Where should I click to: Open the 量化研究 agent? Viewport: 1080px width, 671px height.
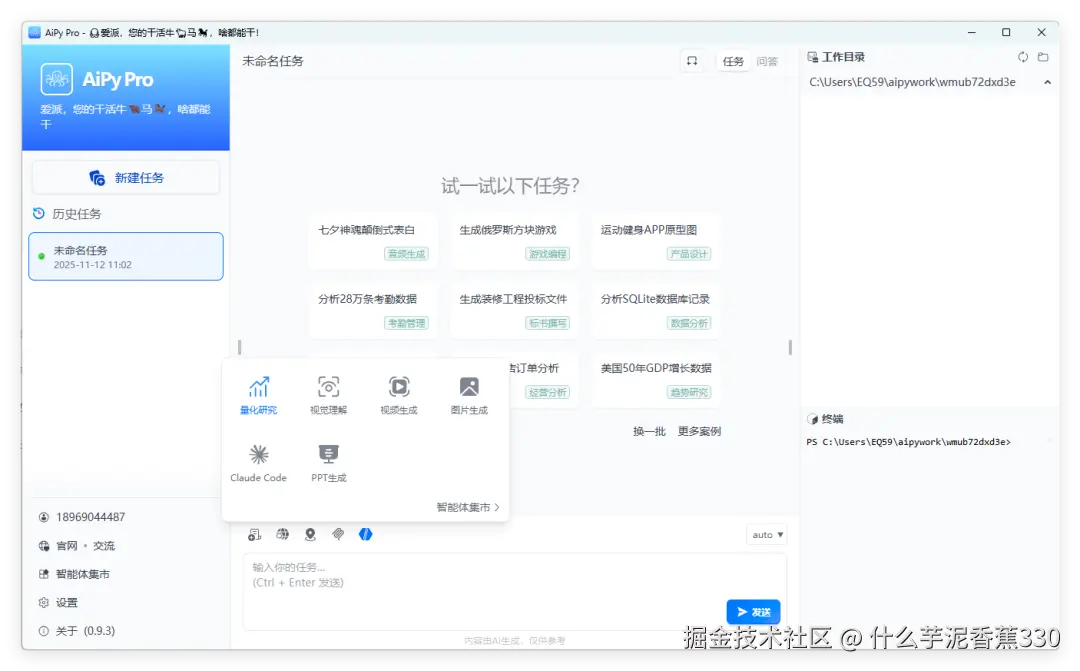tap(258, 395)
